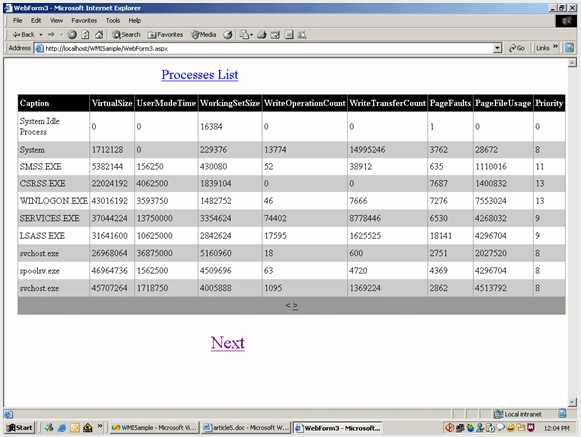Click the purple shield system tray icon
Image resolution: width=581 pixels, height=437 pixels.
[531, 428]
